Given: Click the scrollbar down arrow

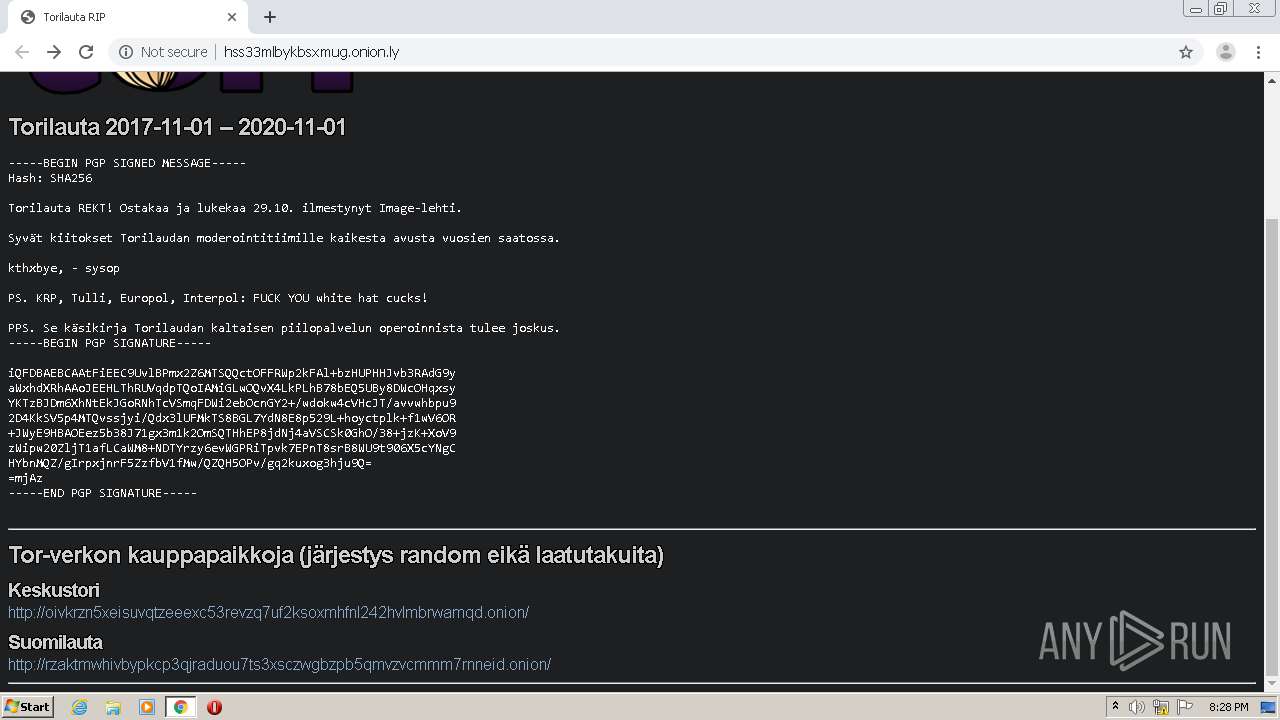Looking at the screenshot, I should point(1272,685).
